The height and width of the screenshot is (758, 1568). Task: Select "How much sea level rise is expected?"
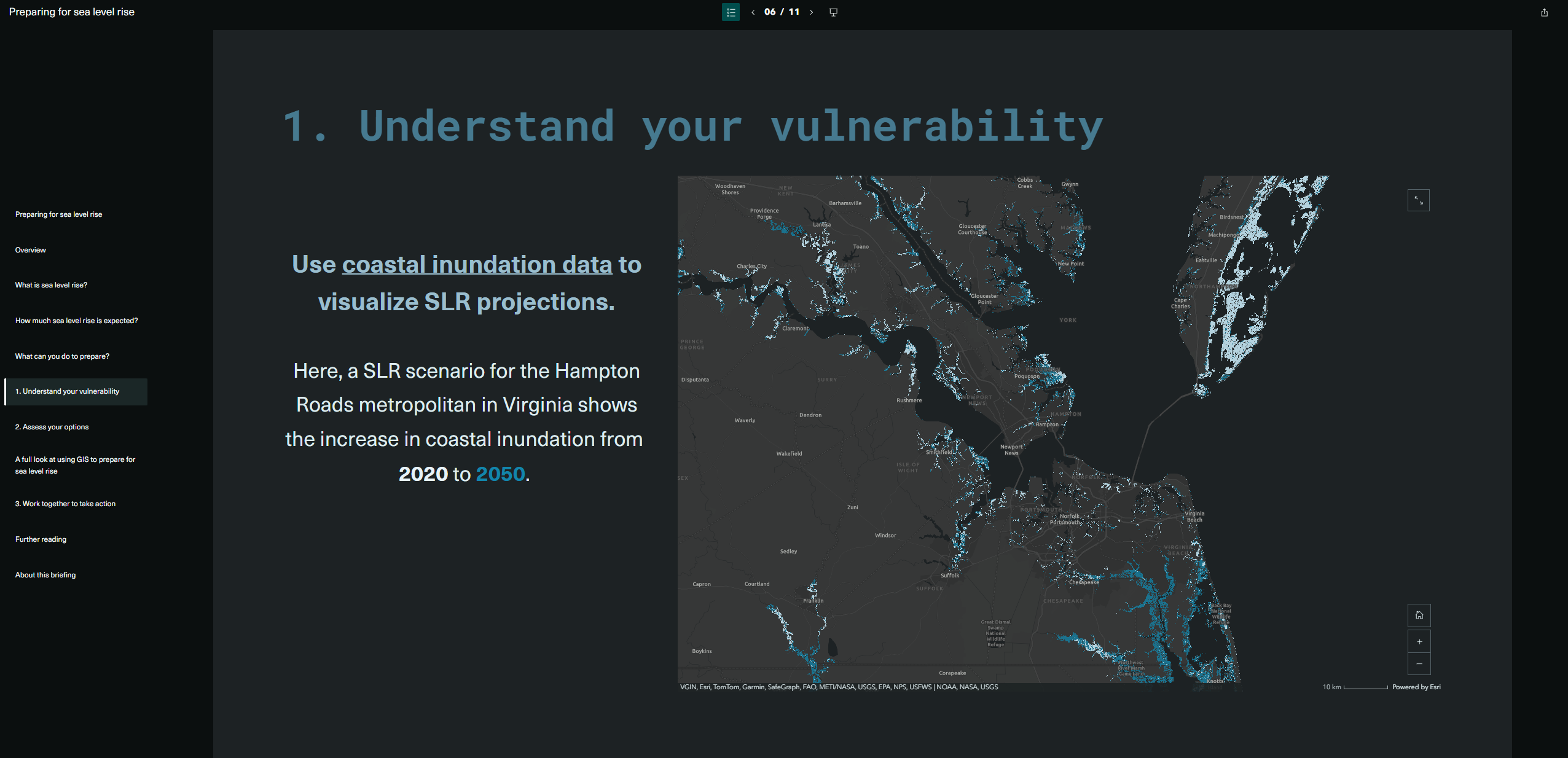(76, 321)
